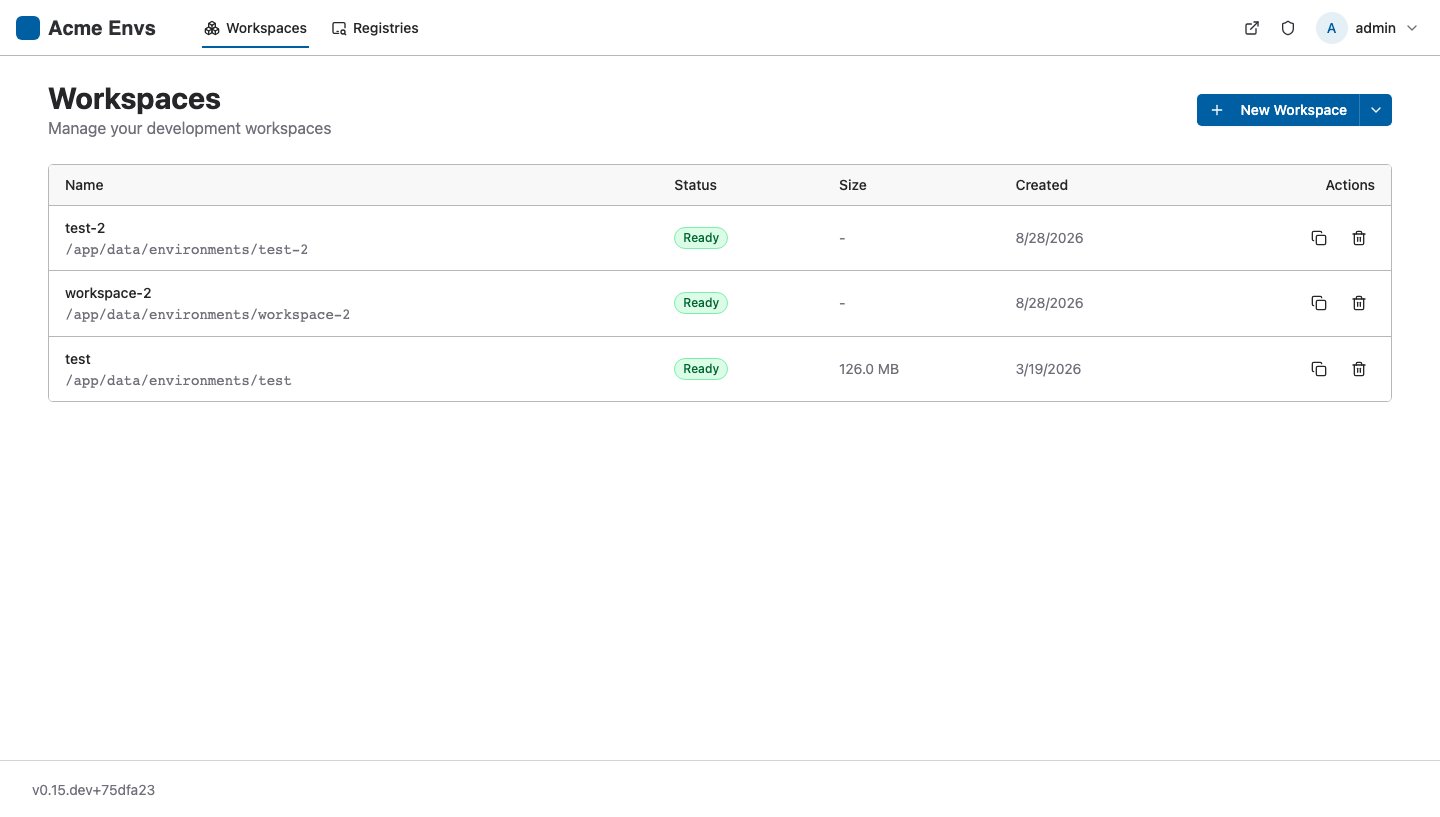Copy the workspace-2 workspace
This screenshot has width=1440, height=817.
pos(1319,303)
